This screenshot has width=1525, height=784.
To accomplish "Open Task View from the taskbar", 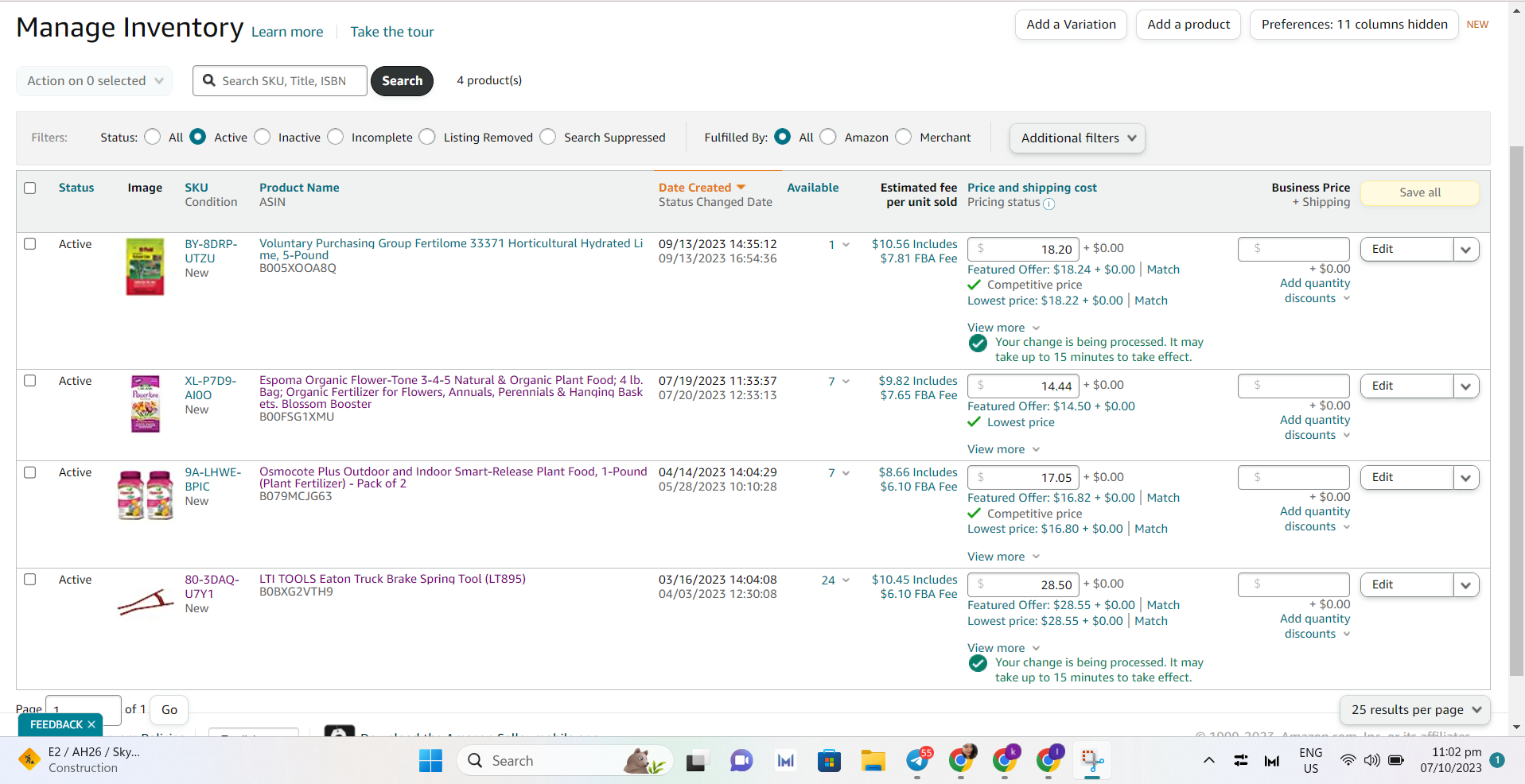I will (x=697, y=761).
